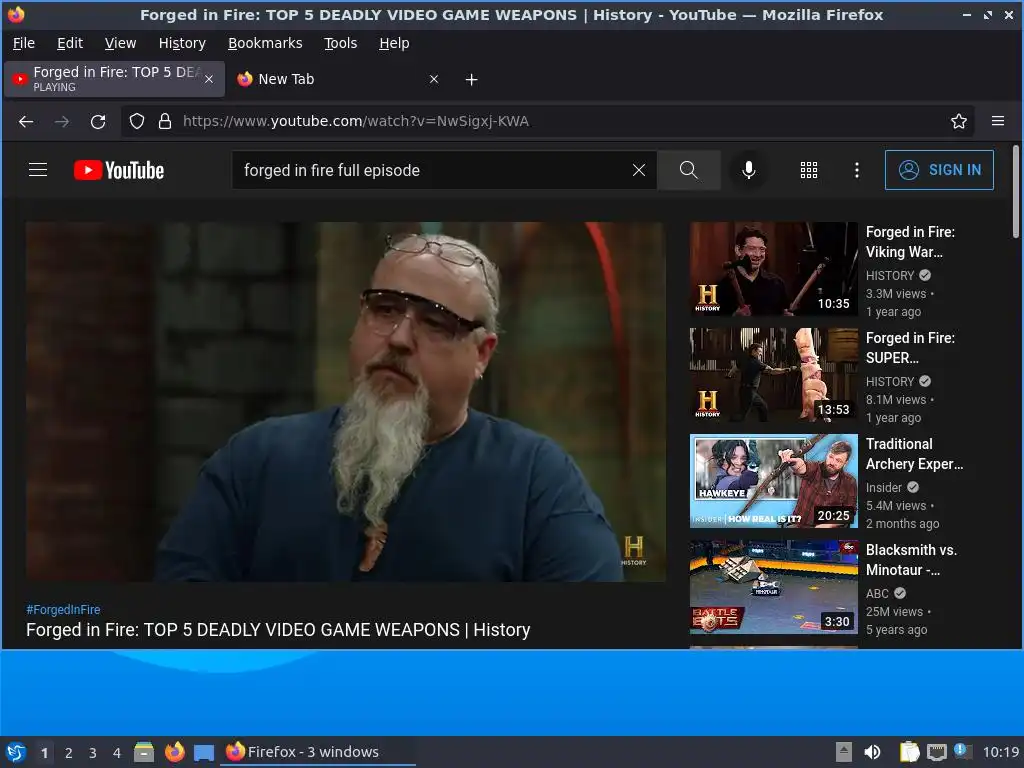Image resolution: width=1024 pixels, height=768 pixels.
Task: Click the Firefox address bar URL
Action: point(356,121)
